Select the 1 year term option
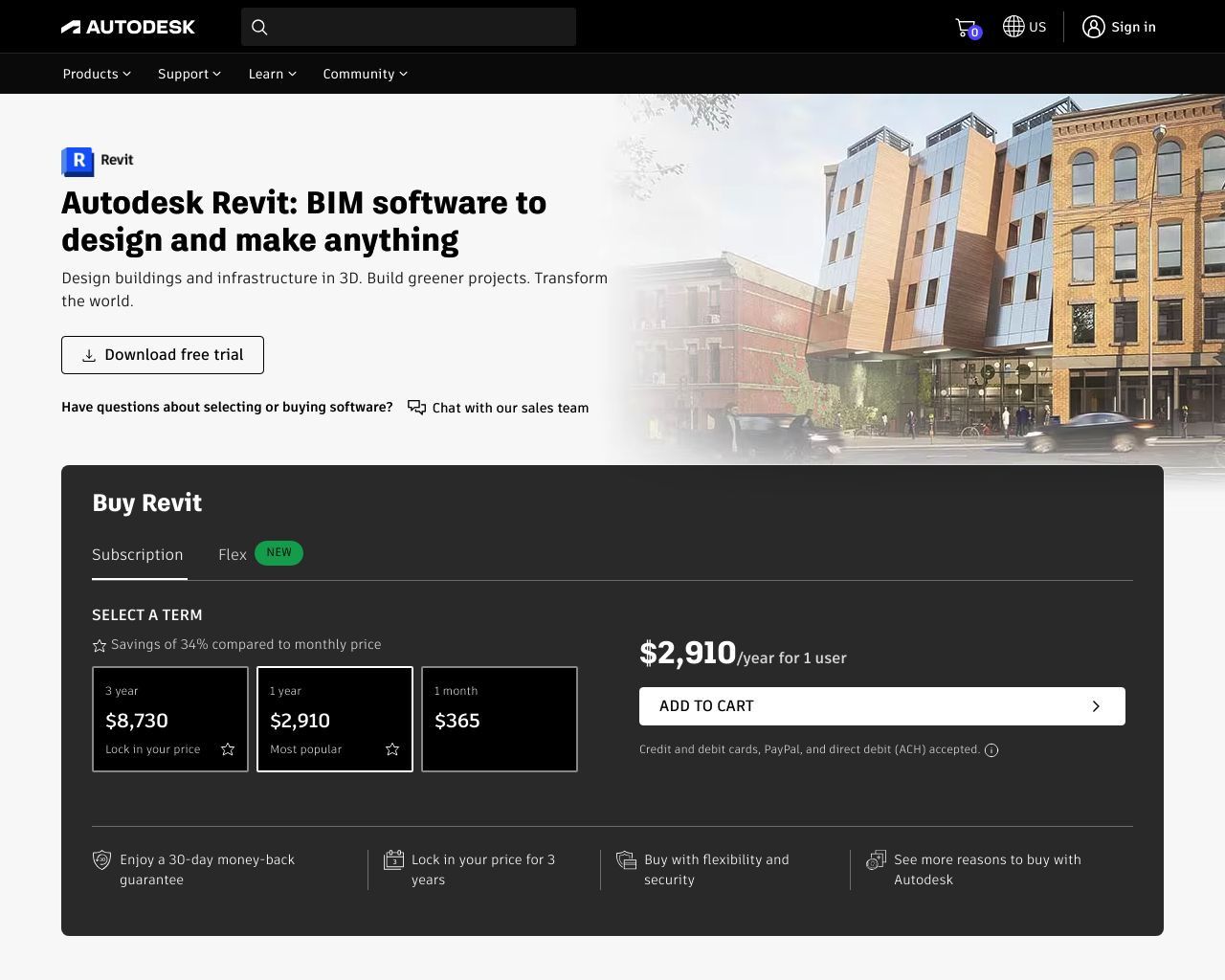1225x980 pixels. (x=335, y=719)
